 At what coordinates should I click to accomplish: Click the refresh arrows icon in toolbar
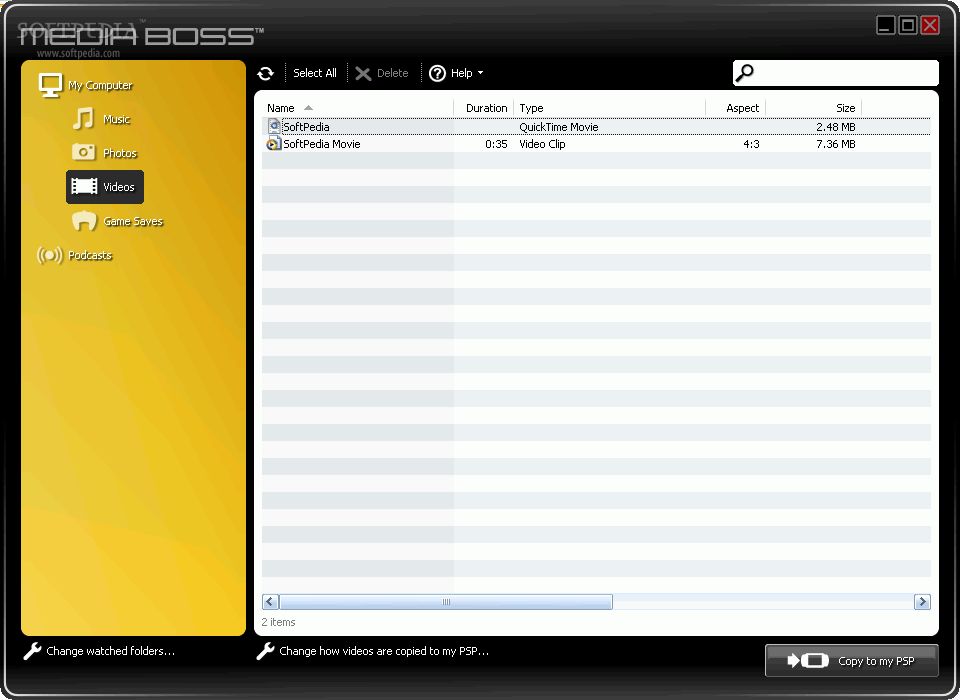click(x=266, y=73)
